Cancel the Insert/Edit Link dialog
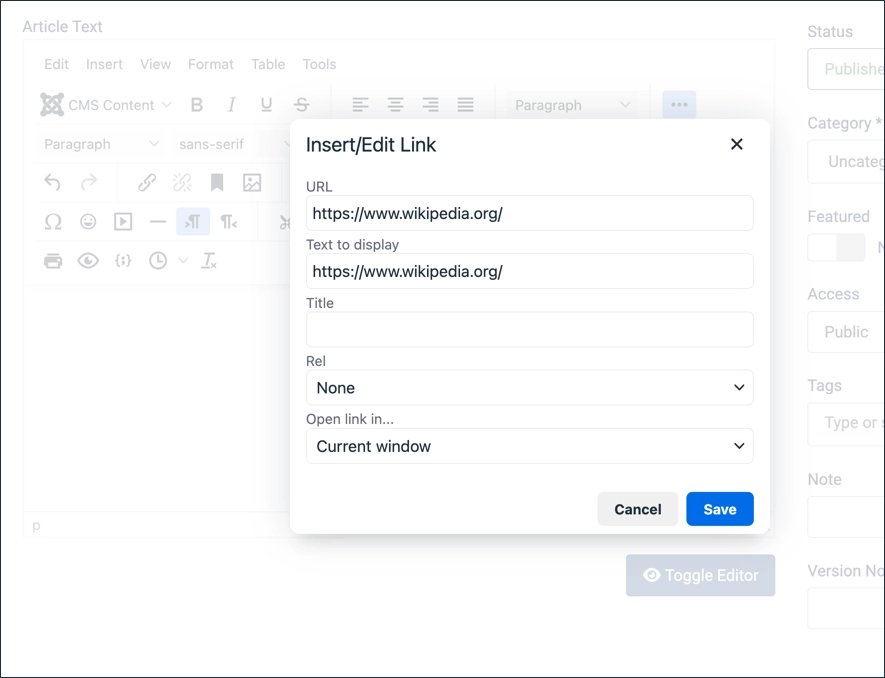The height and width of the screenshot is (678, 885). coord(637,509)
